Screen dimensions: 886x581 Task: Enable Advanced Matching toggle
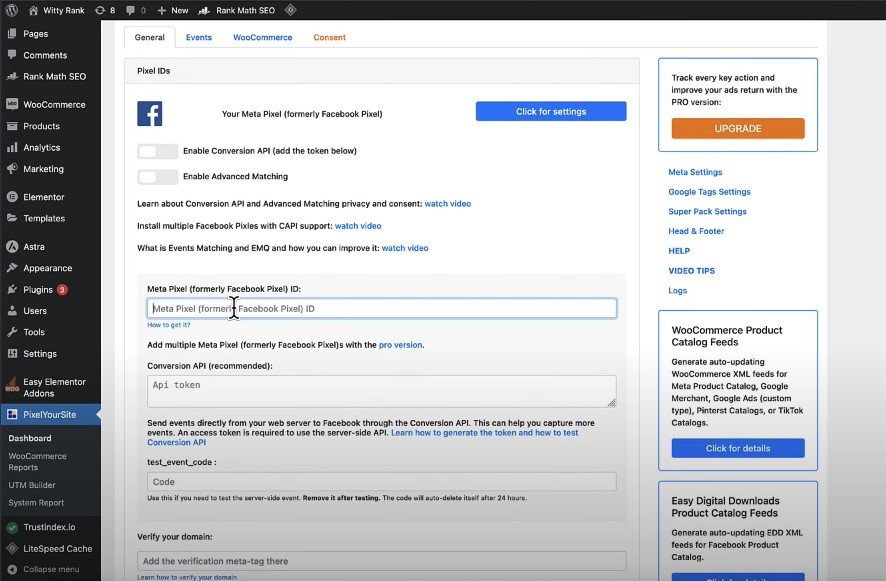point(157,177)
